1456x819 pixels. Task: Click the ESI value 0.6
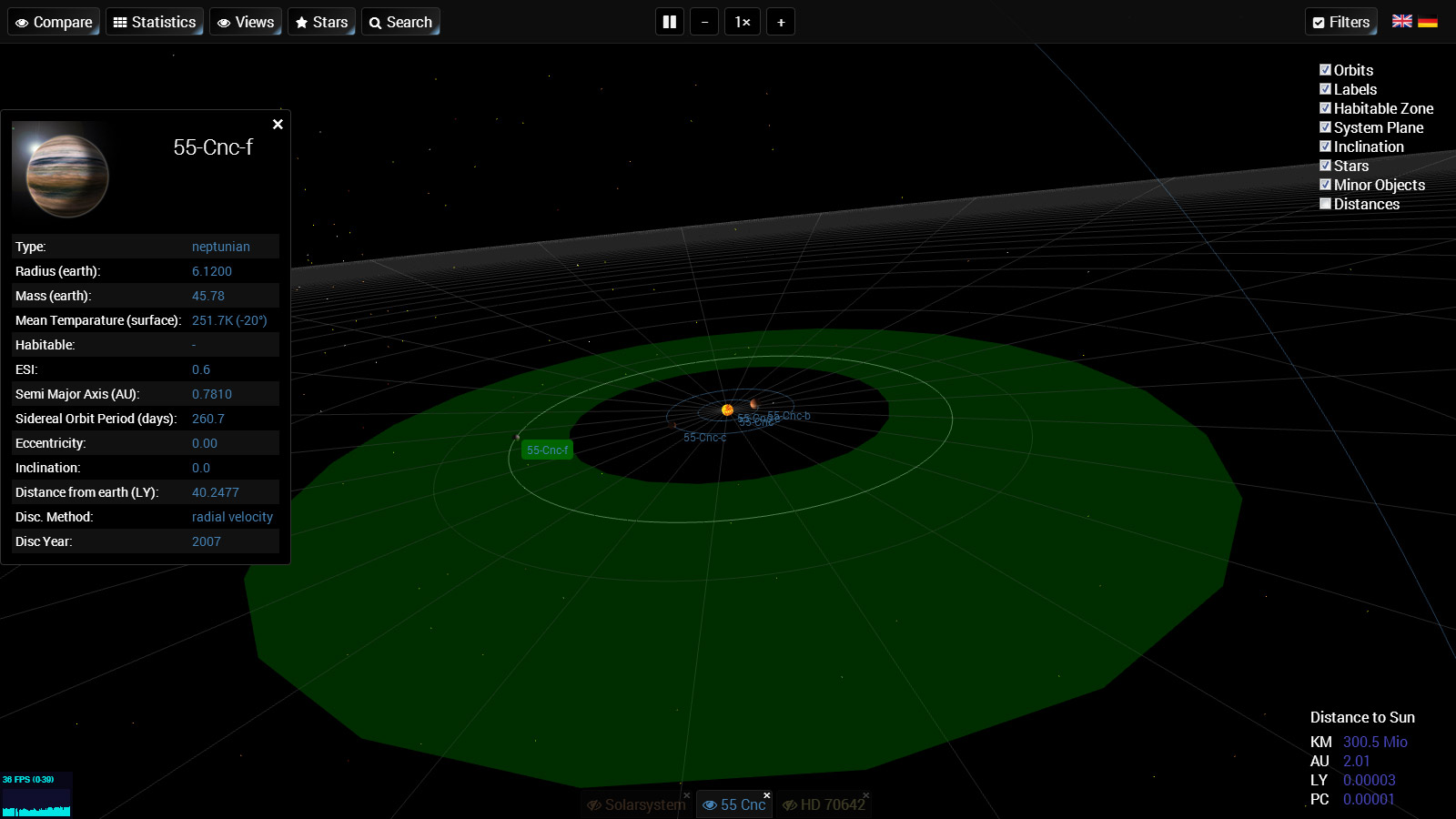pos(201,369)
